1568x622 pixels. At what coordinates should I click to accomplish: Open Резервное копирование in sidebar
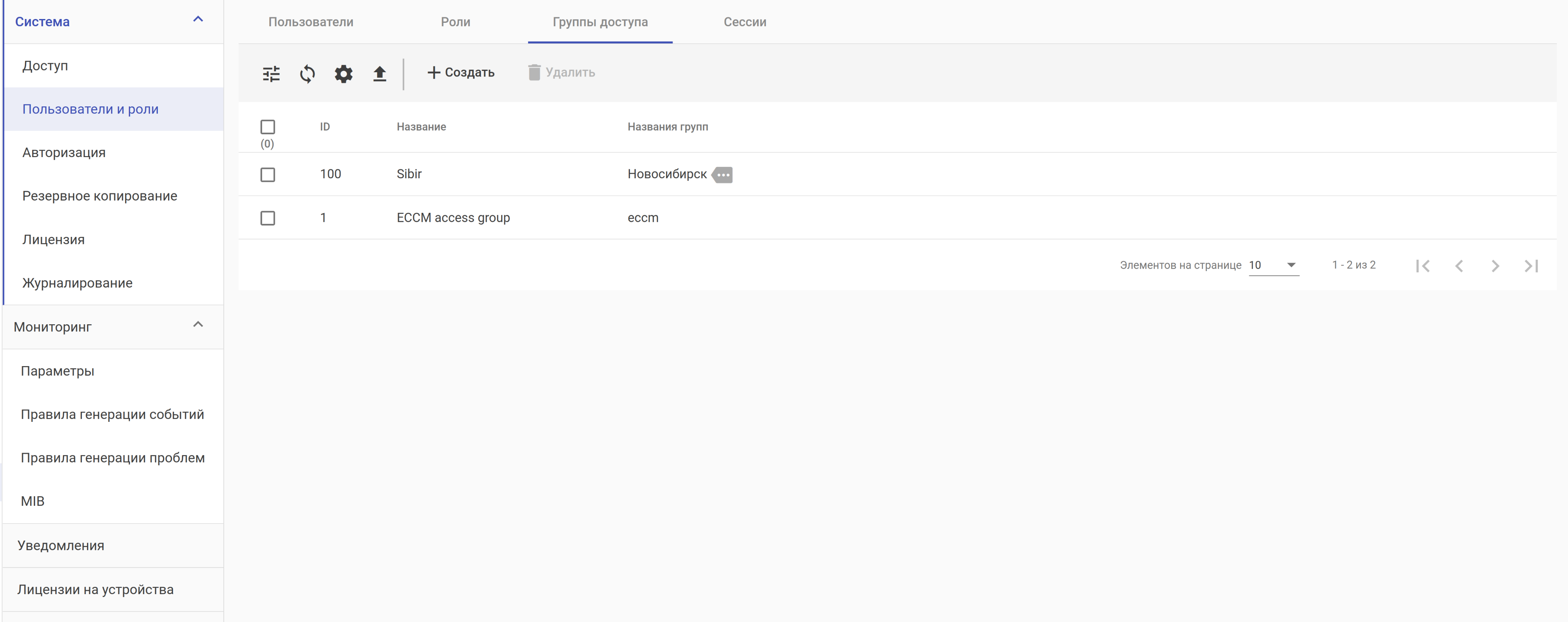click(x=100, y=196)
